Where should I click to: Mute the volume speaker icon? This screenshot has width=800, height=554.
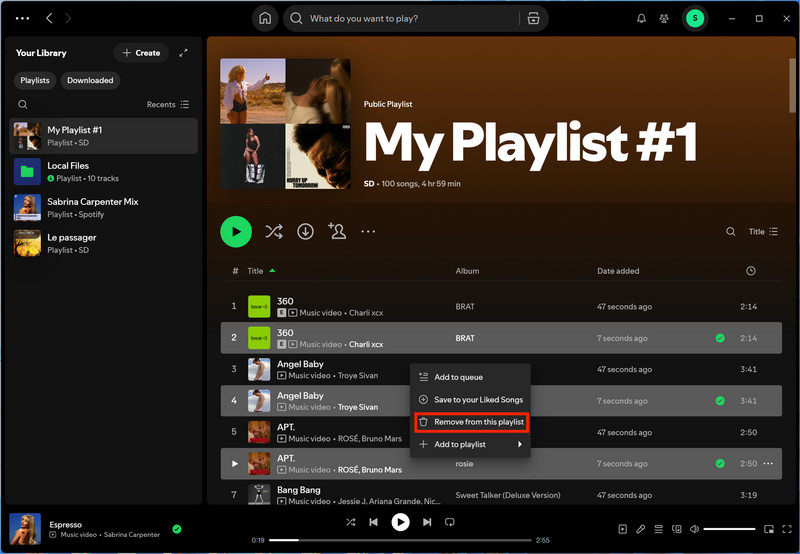(694, 529)
